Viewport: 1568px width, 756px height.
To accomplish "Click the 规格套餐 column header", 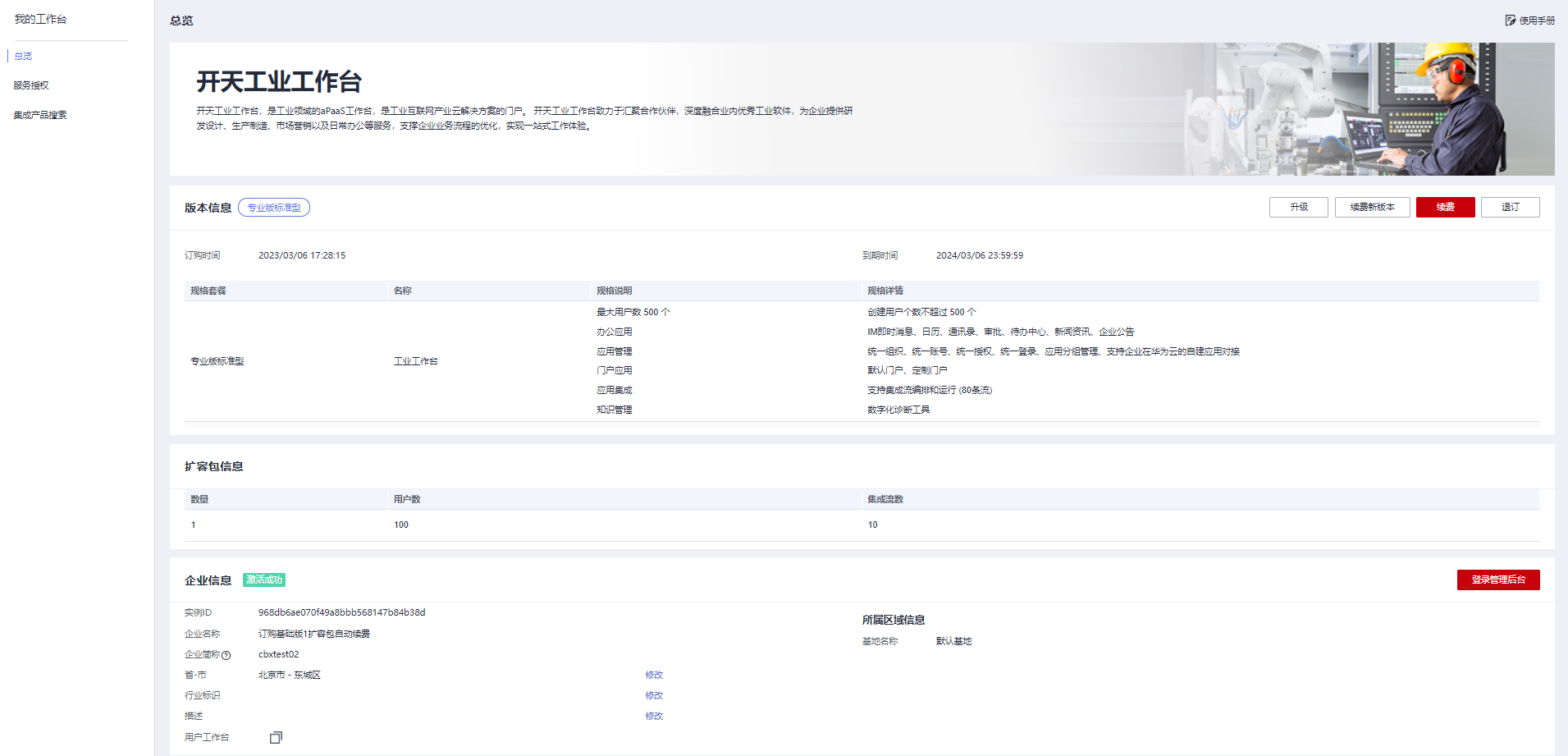I will point(208,291).
